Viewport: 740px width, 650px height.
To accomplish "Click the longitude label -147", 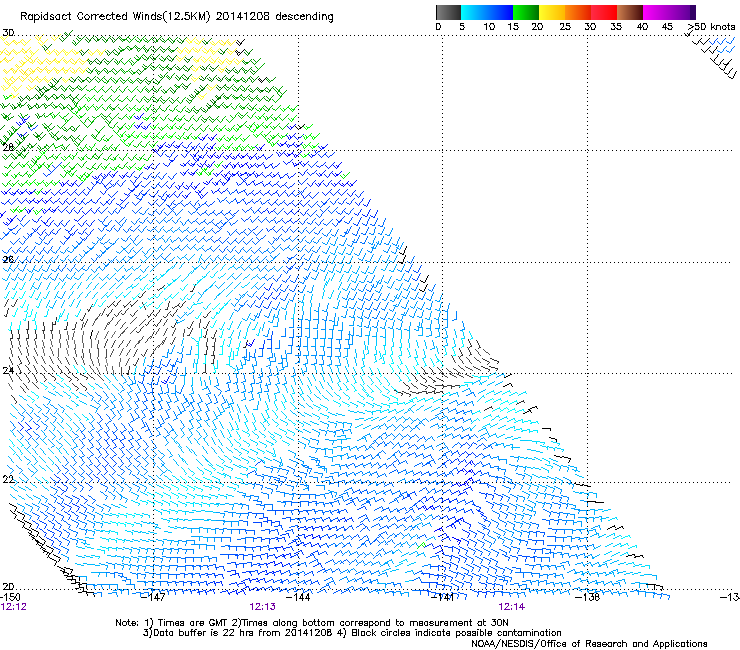I will point(153,597).
